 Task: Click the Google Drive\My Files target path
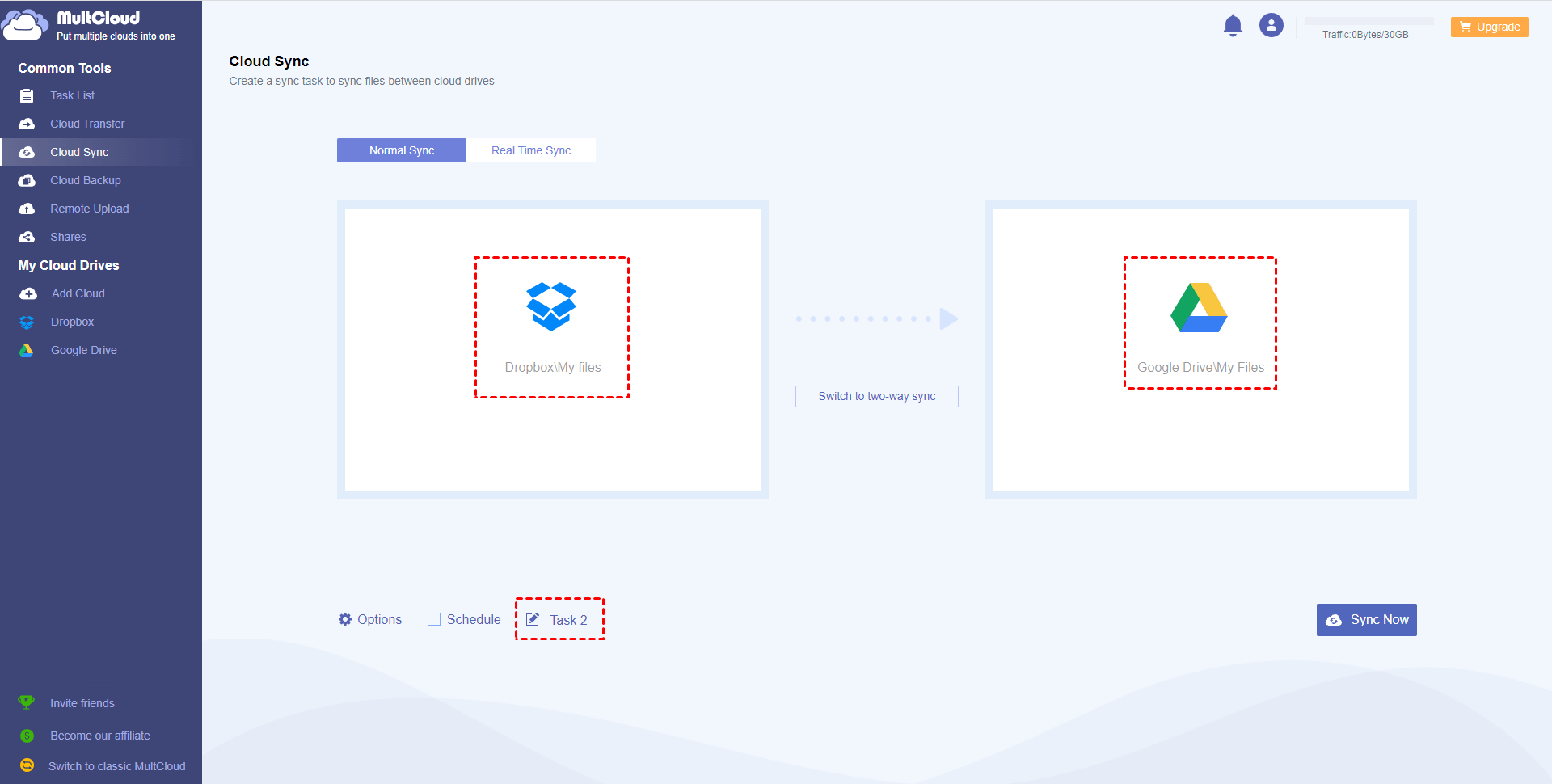[1201, 367]
